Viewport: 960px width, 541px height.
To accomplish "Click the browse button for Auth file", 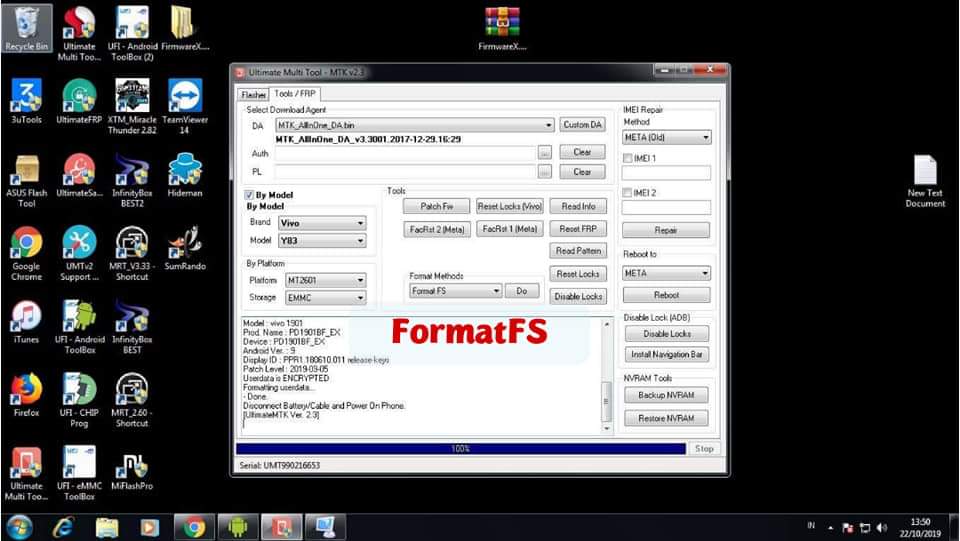I will (x=544, y=152).
